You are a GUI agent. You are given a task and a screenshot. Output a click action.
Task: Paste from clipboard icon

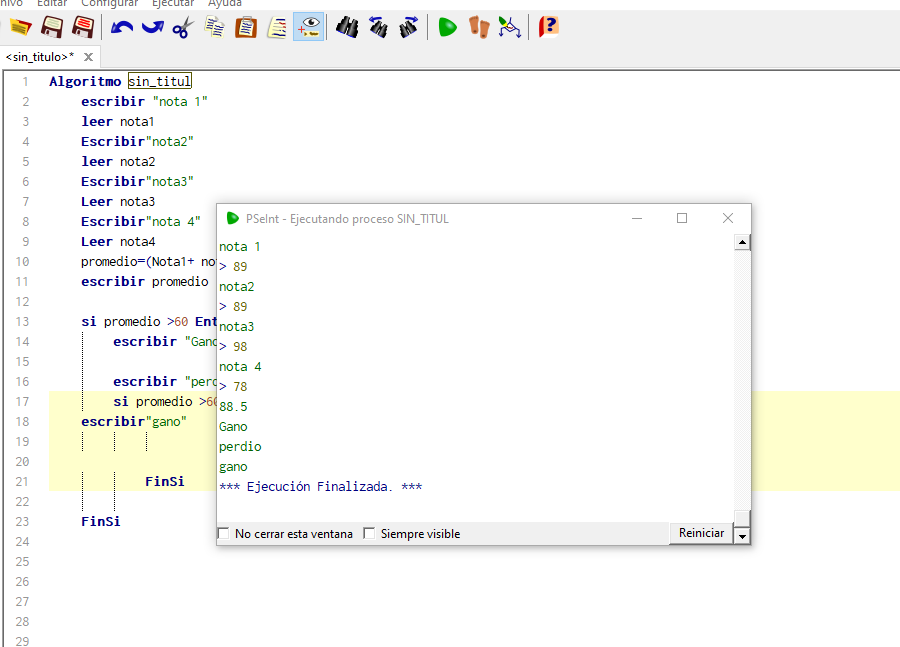tap(245, 27)
